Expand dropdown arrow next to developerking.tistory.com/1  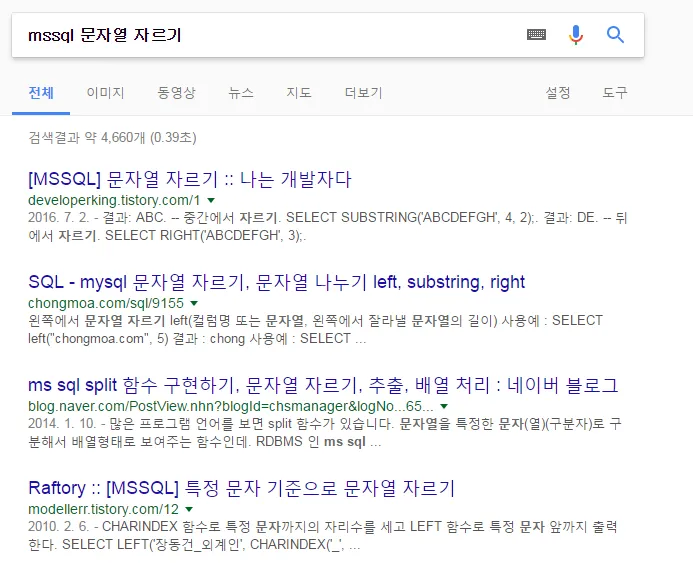pos(211,200)
